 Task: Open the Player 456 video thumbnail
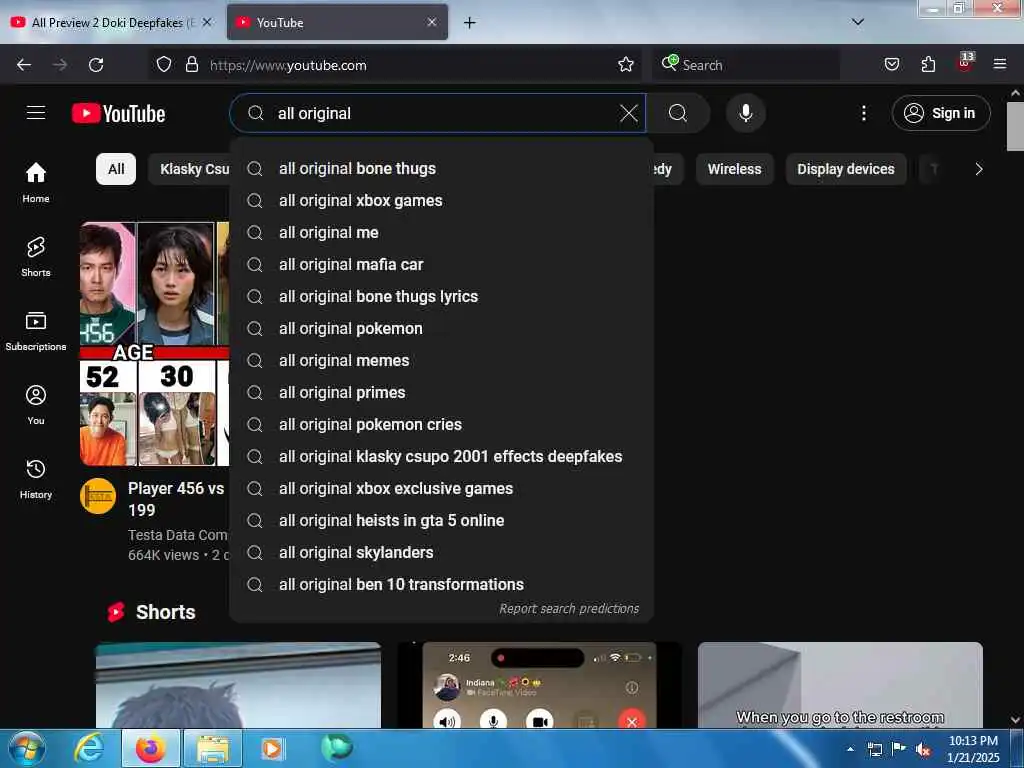(154, 344)
